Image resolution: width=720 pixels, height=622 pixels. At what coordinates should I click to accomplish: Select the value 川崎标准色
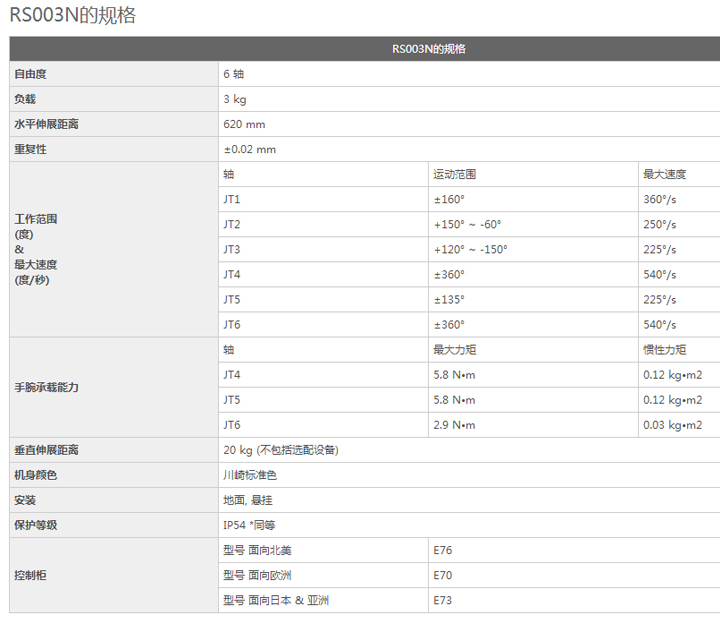click(250, 475)
